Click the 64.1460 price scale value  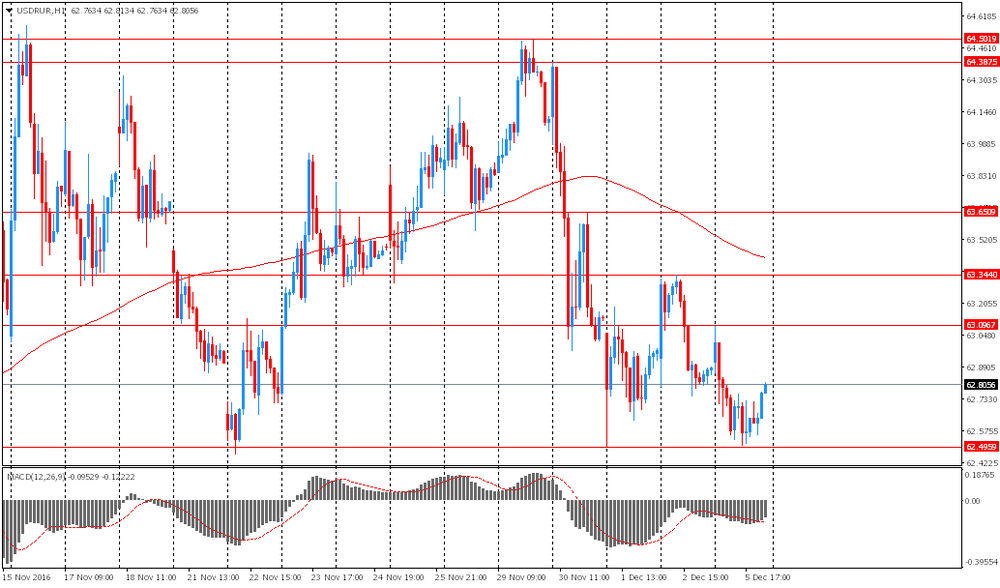coord(982,112)
